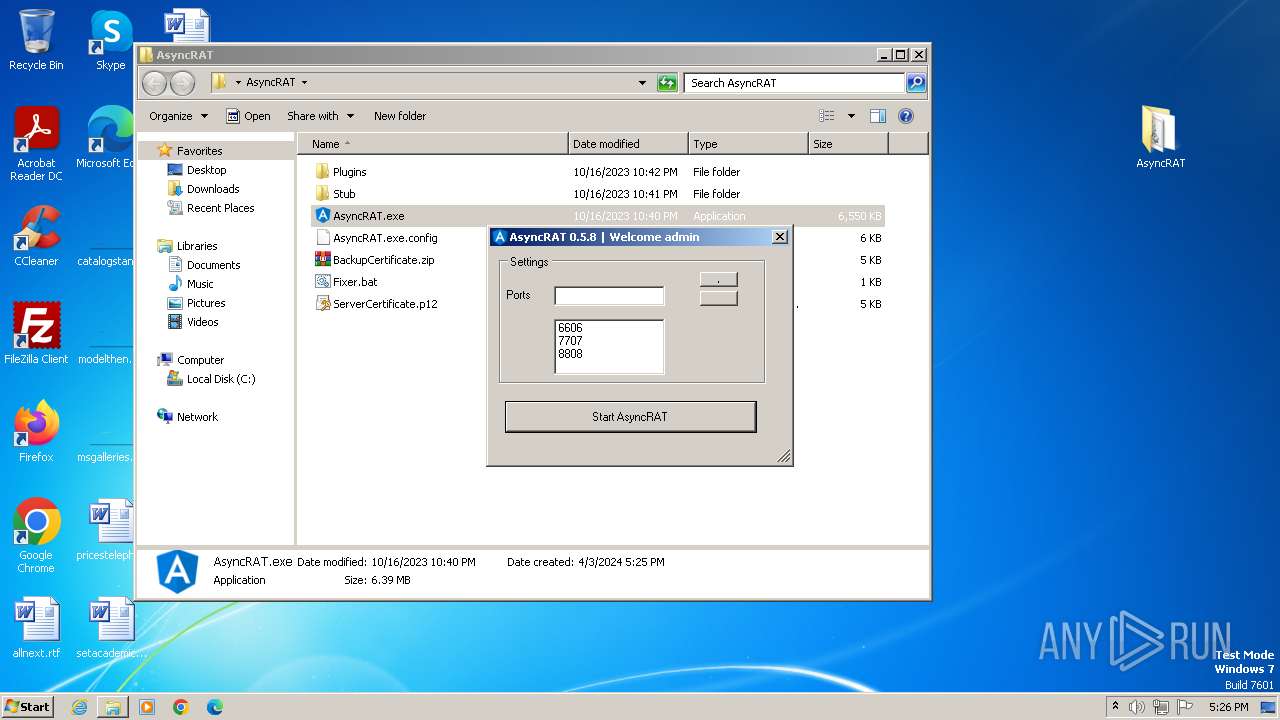Viewport: 1280px width, 720px height.
Task: Open Explorer help
Action: (906, 116)
